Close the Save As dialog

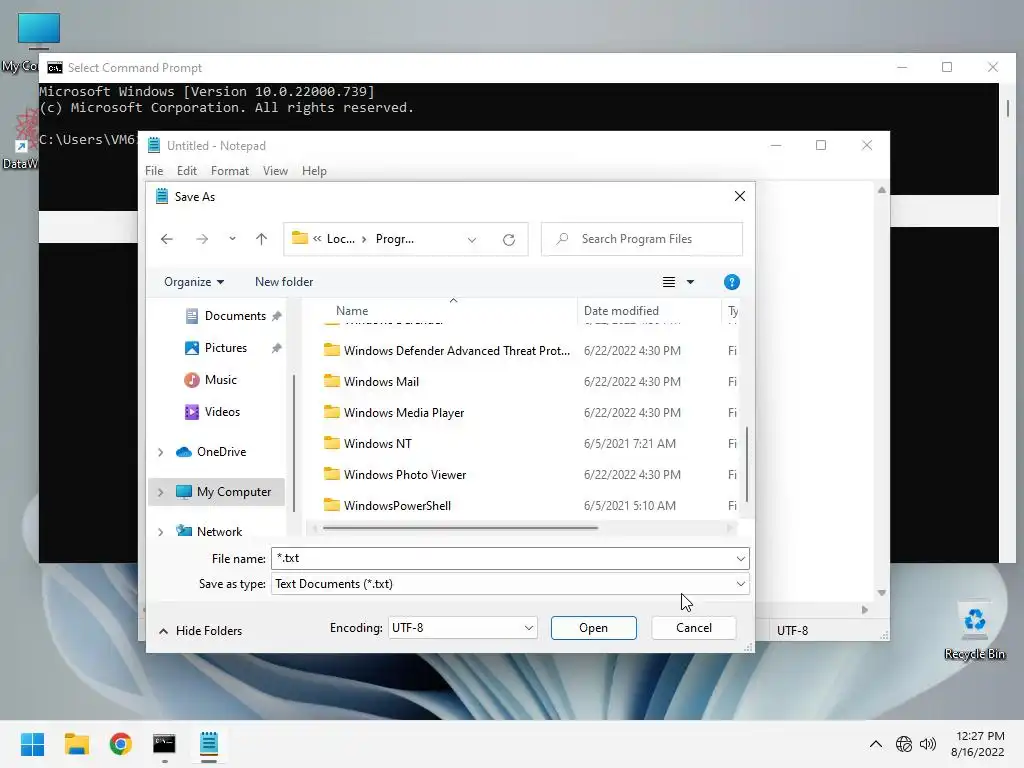[740, 196]
